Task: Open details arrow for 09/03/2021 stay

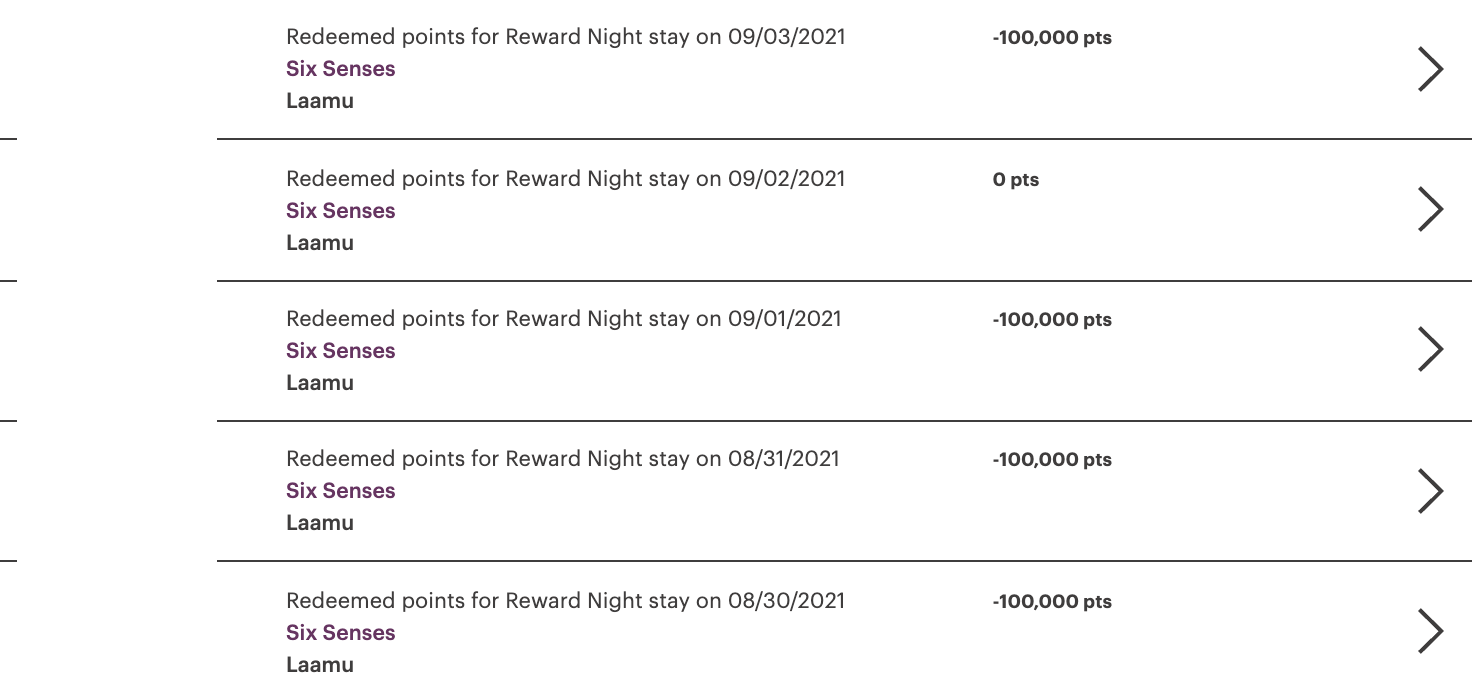Action: (1431, 69)
